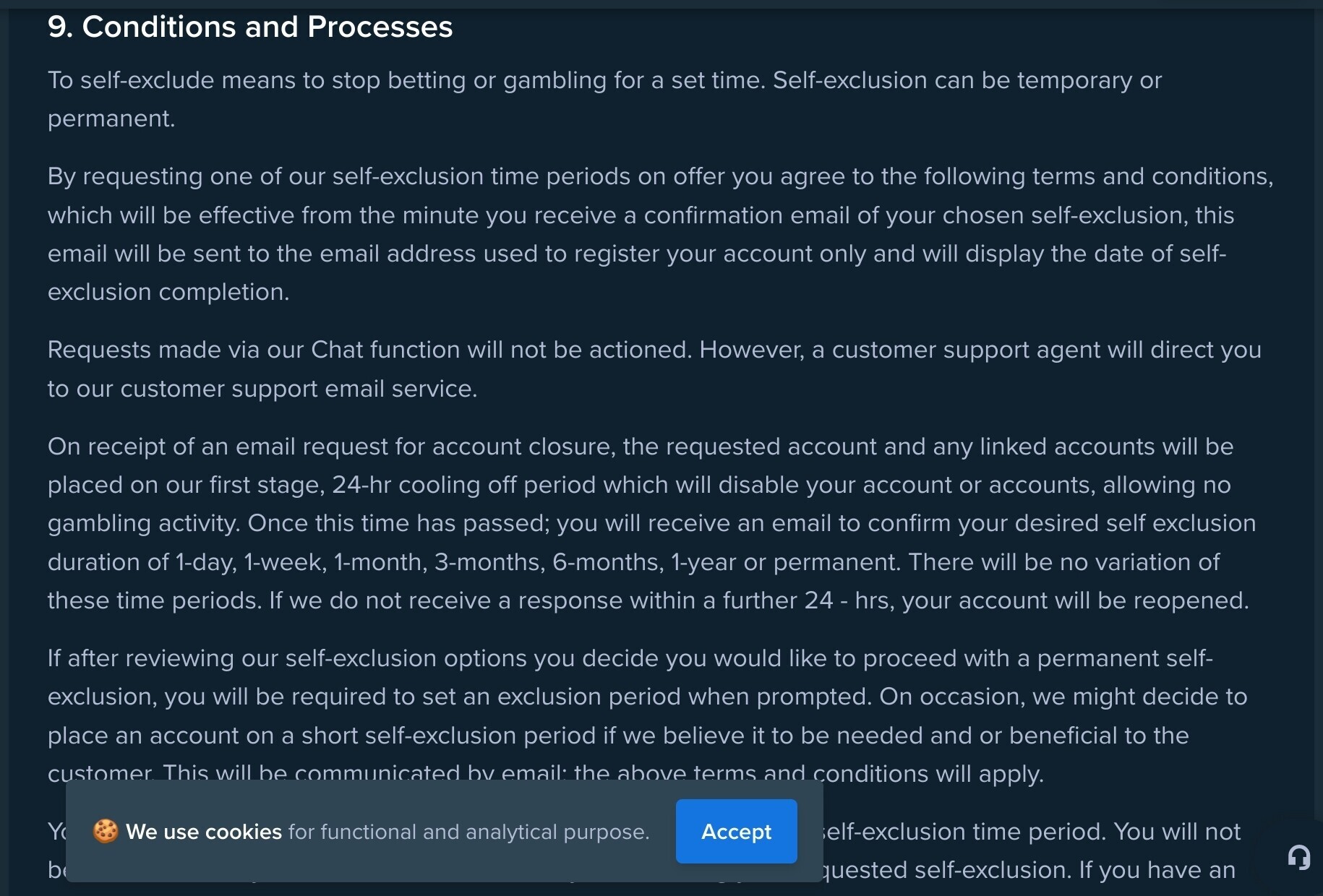1323x896 pixels.
Task: Click the cookie emoji icon in the banner
Action: [106, 831]
